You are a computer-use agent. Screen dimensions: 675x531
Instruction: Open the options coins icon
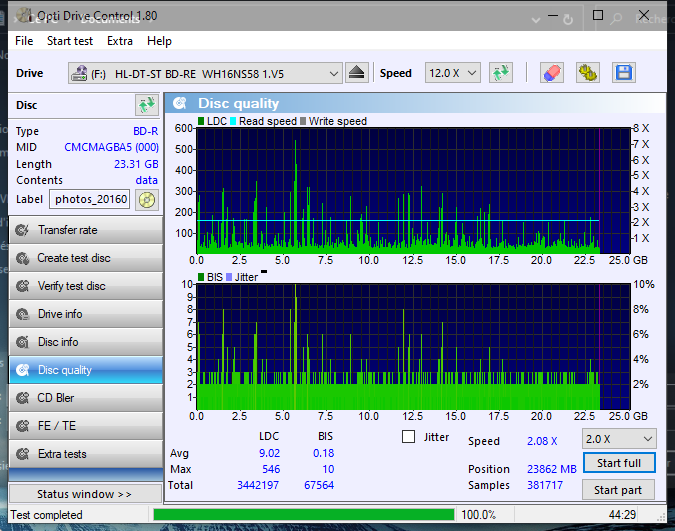coord(587,73)
